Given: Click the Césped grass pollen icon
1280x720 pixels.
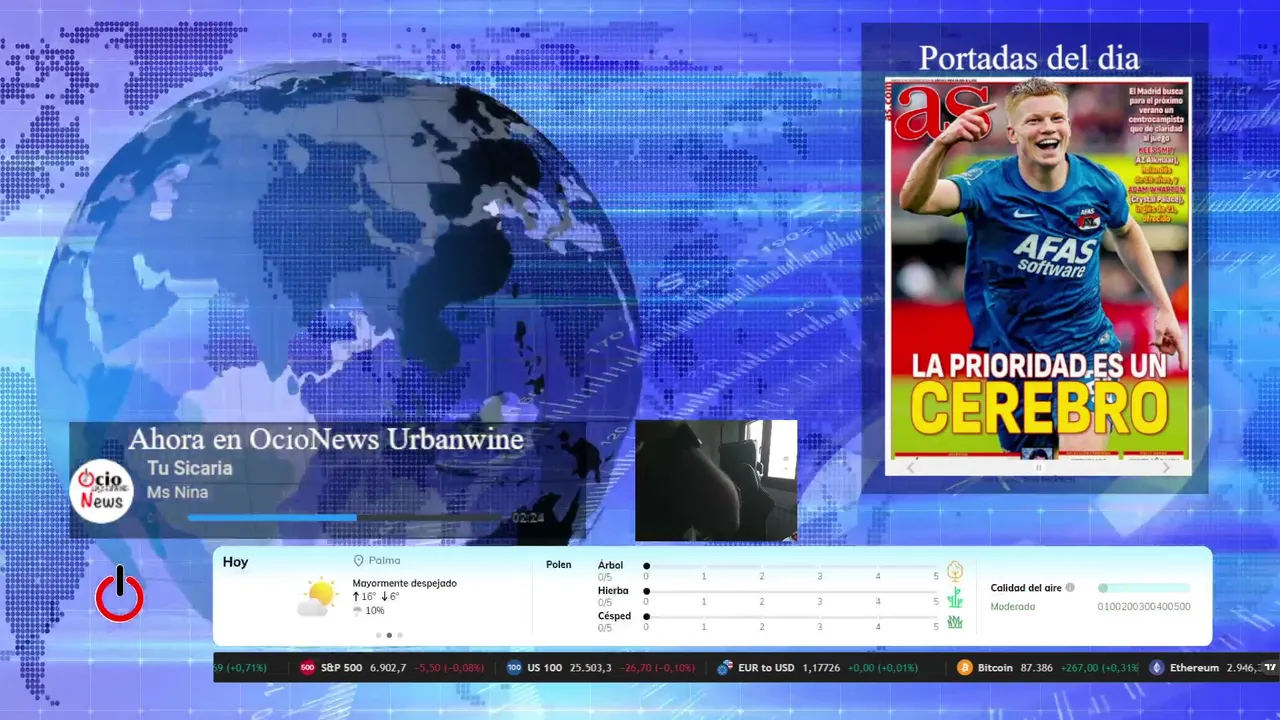Looking at the screenshot, I should pos(955,622).
